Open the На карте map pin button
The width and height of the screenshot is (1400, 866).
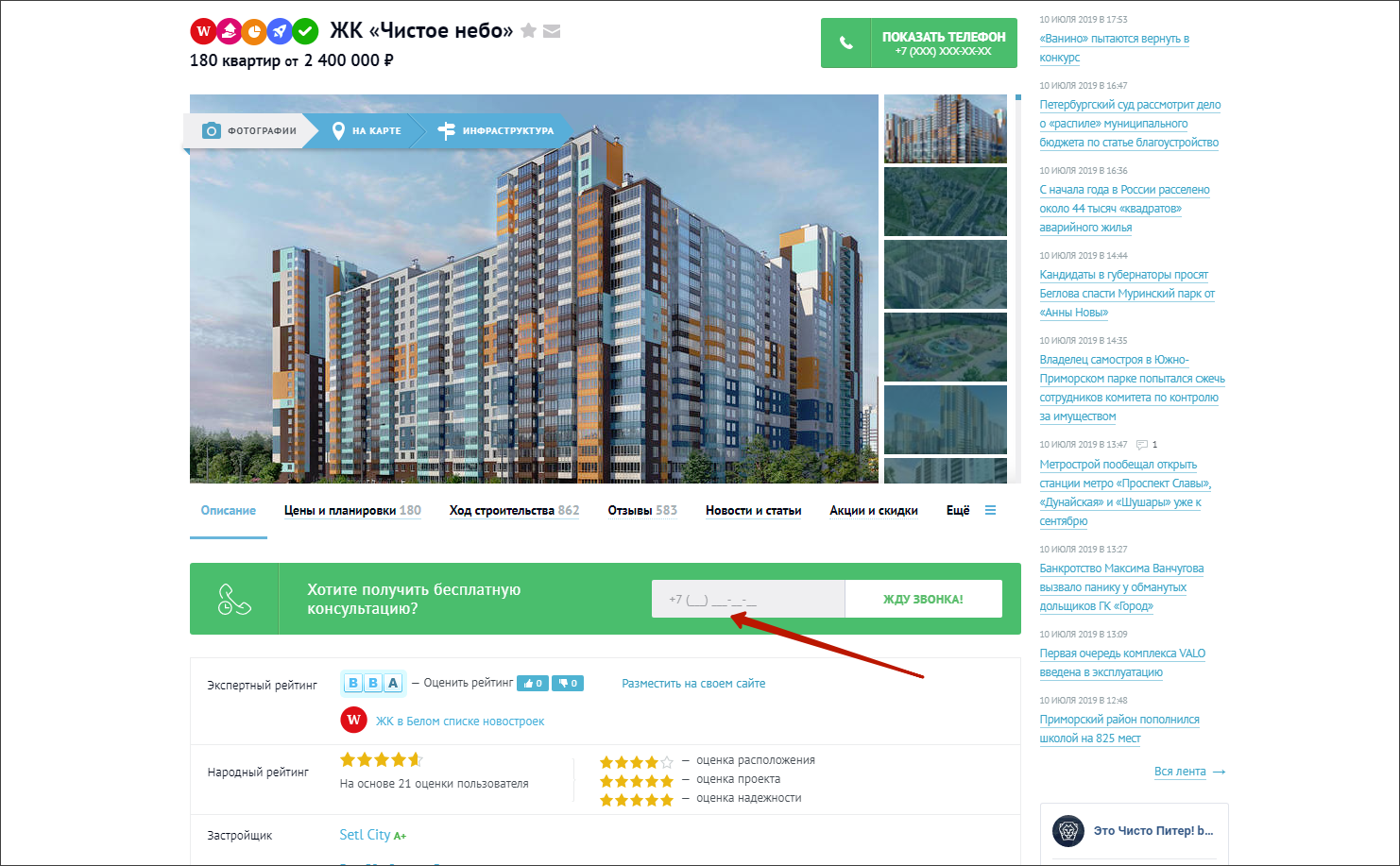click(x=367, y=130)
